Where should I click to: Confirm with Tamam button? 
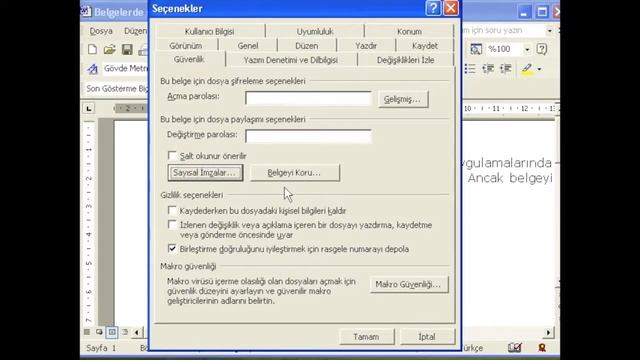(367, 337)
